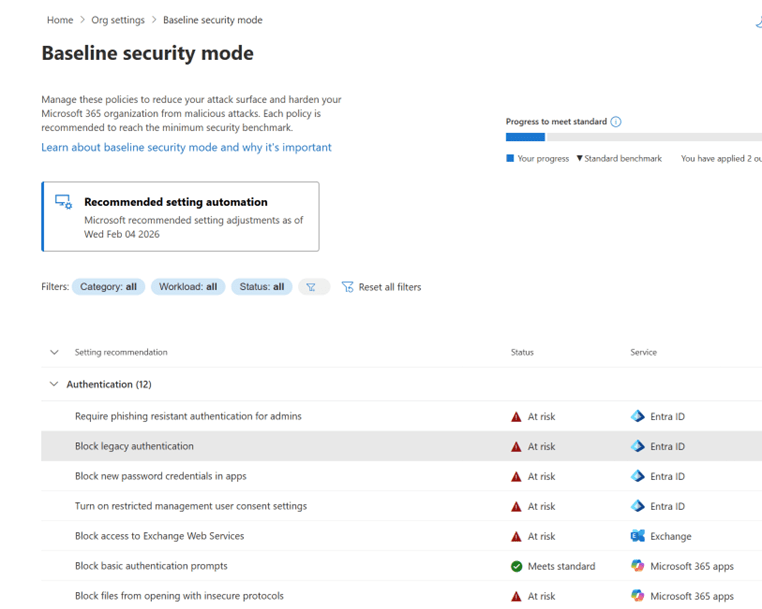
Task: Click the info icon beside Progress to meet standard
Action: (616, 122)
